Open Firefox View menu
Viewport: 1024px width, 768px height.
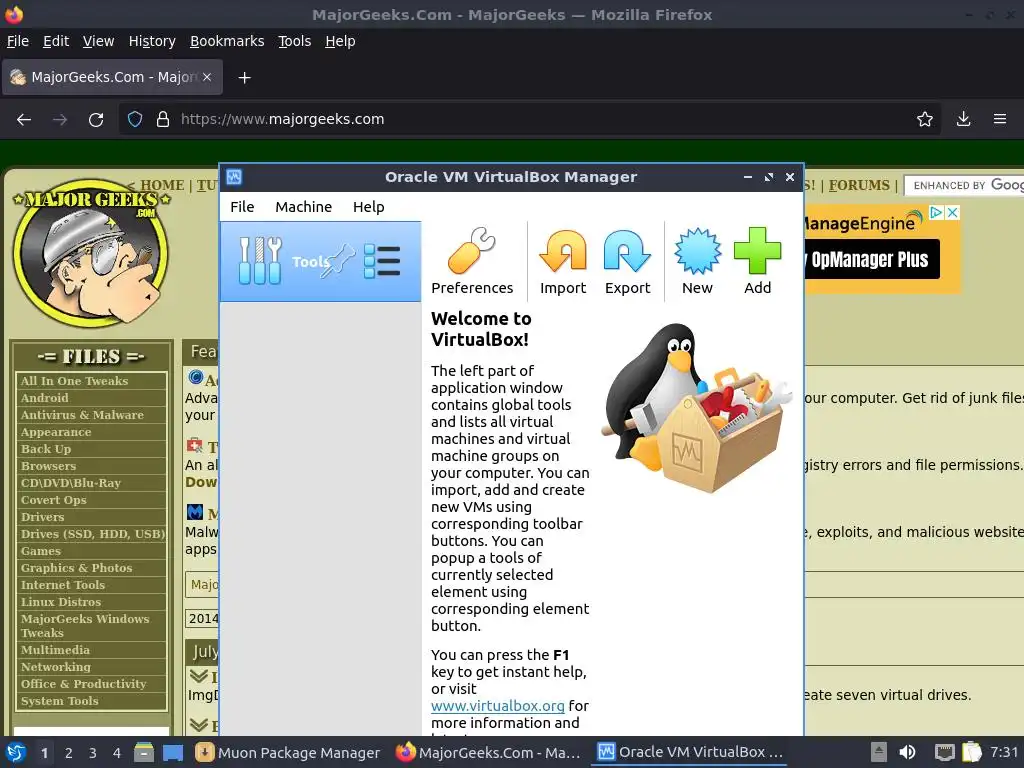click(x=98, y=41)
